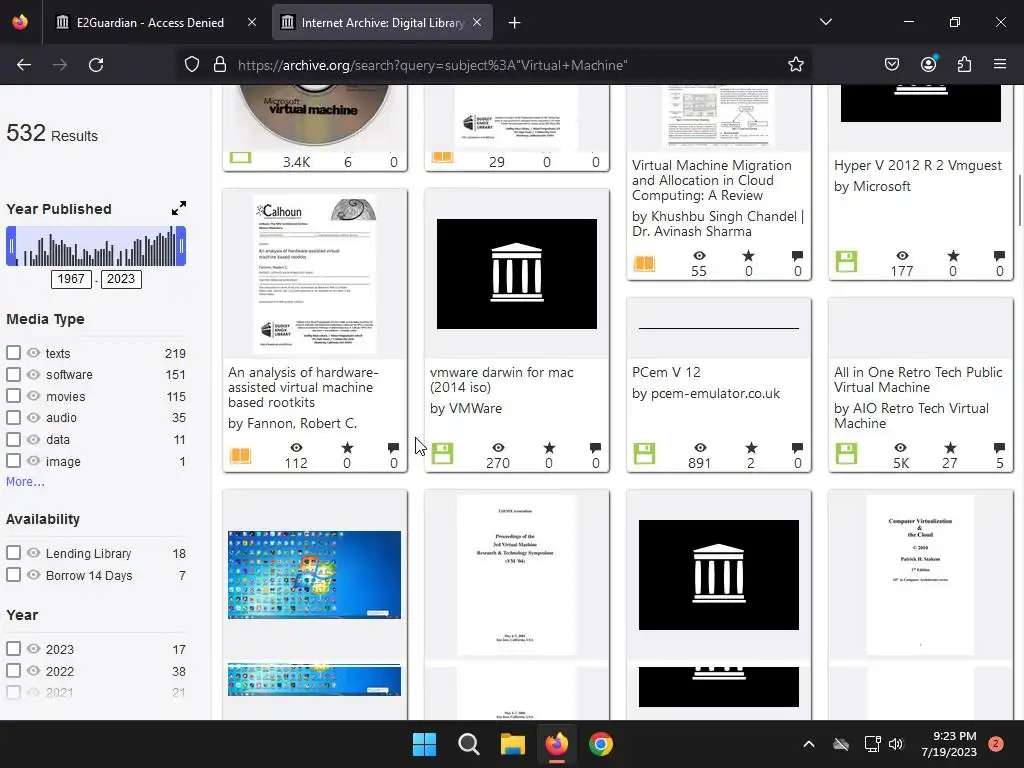Open File Explorer from the taskbar
Screen dimensions: 1024x768
pyautogui.click(x=513, y=744)
